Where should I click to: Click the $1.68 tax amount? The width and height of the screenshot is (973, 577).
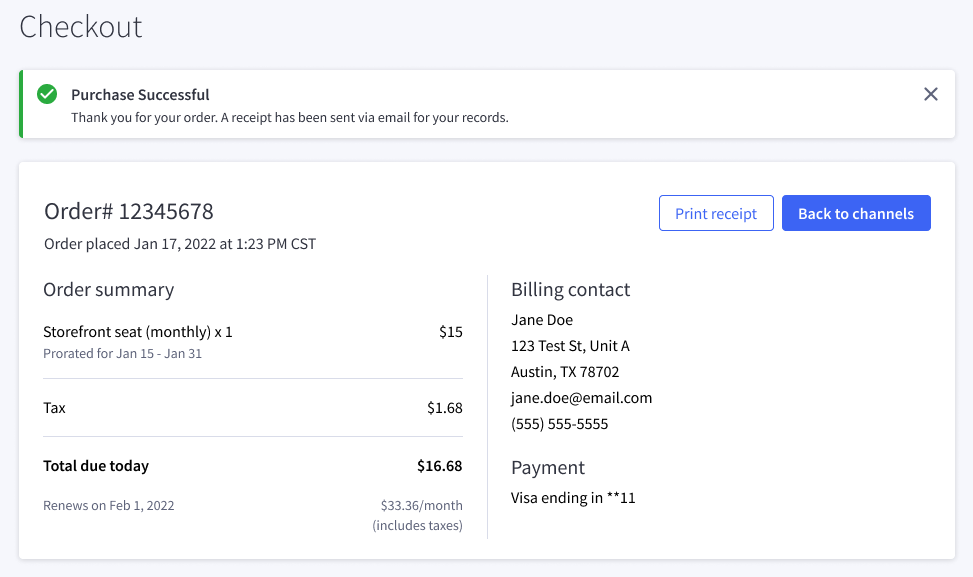point(444,407)
